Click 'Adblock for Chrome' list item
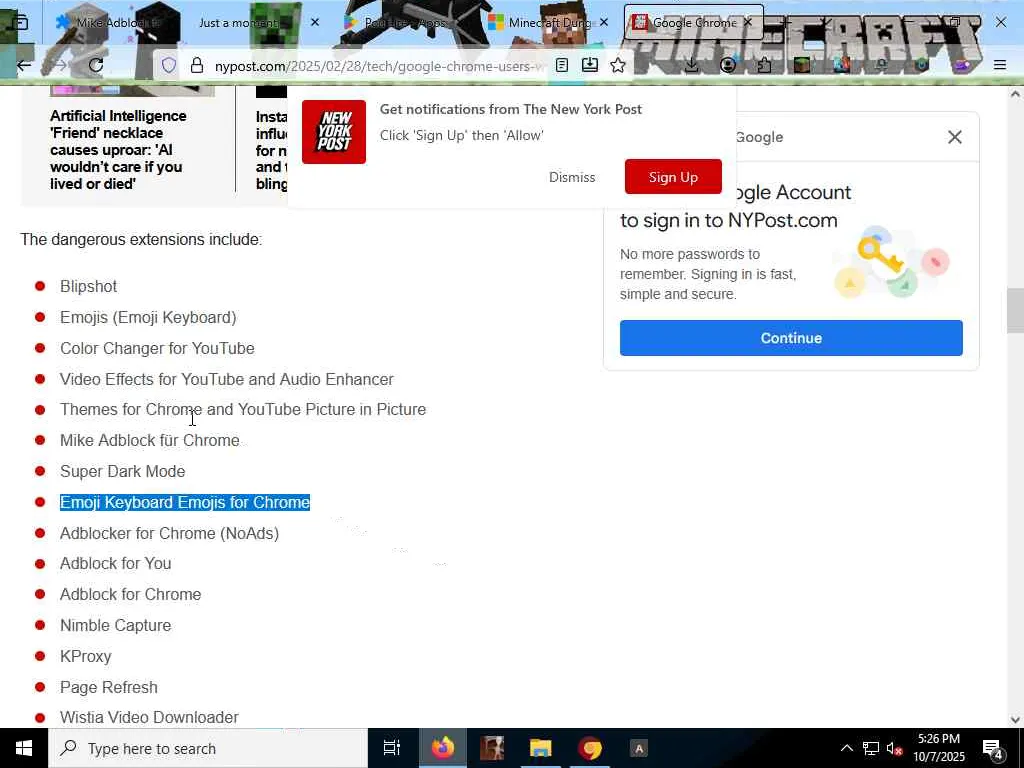This screenshot has height=768, width=1024. [131, 594]
